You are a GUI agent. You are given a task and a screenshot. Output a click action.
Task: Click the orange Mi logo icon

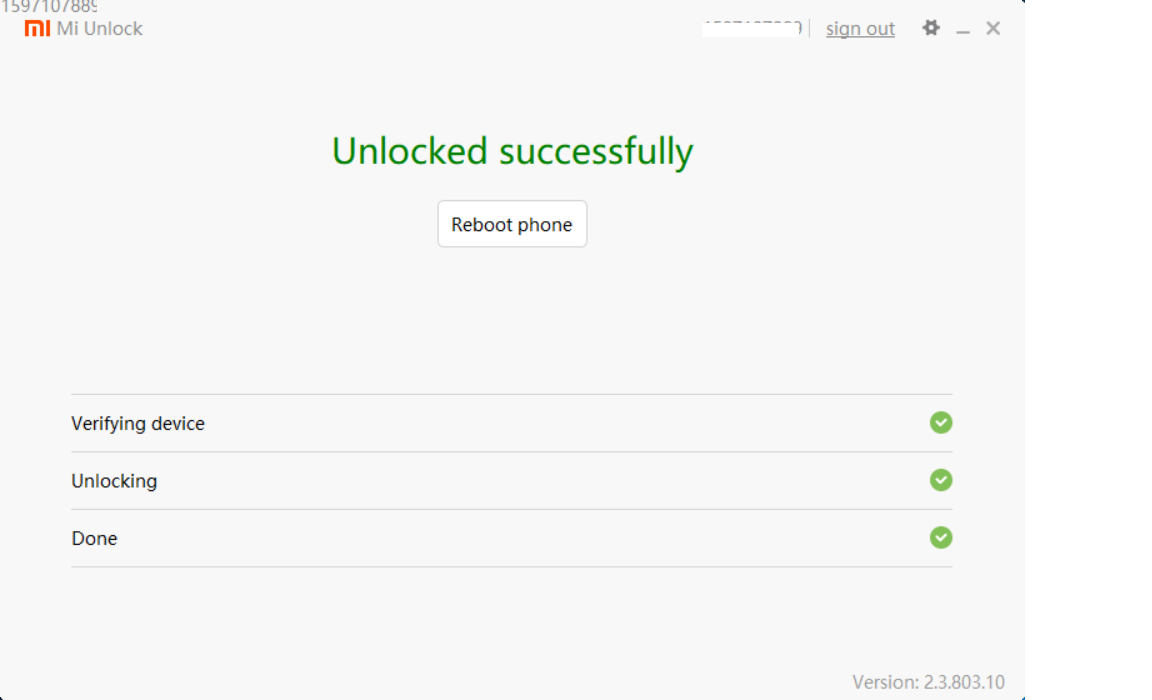tap(37, 28)
